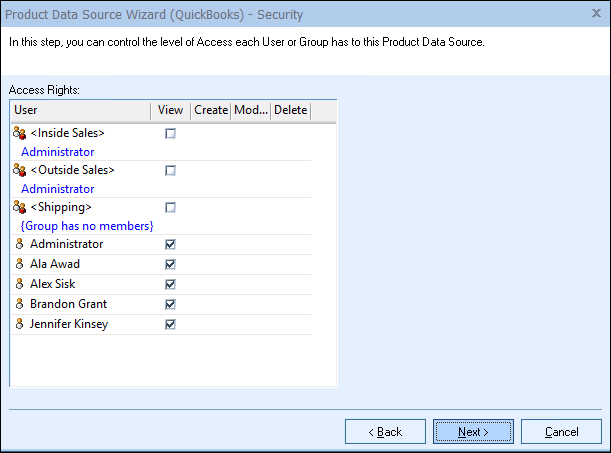Screen dimensions: 611x453
Task: Uncheck View access for Administrator user
Action: [170, 244]
